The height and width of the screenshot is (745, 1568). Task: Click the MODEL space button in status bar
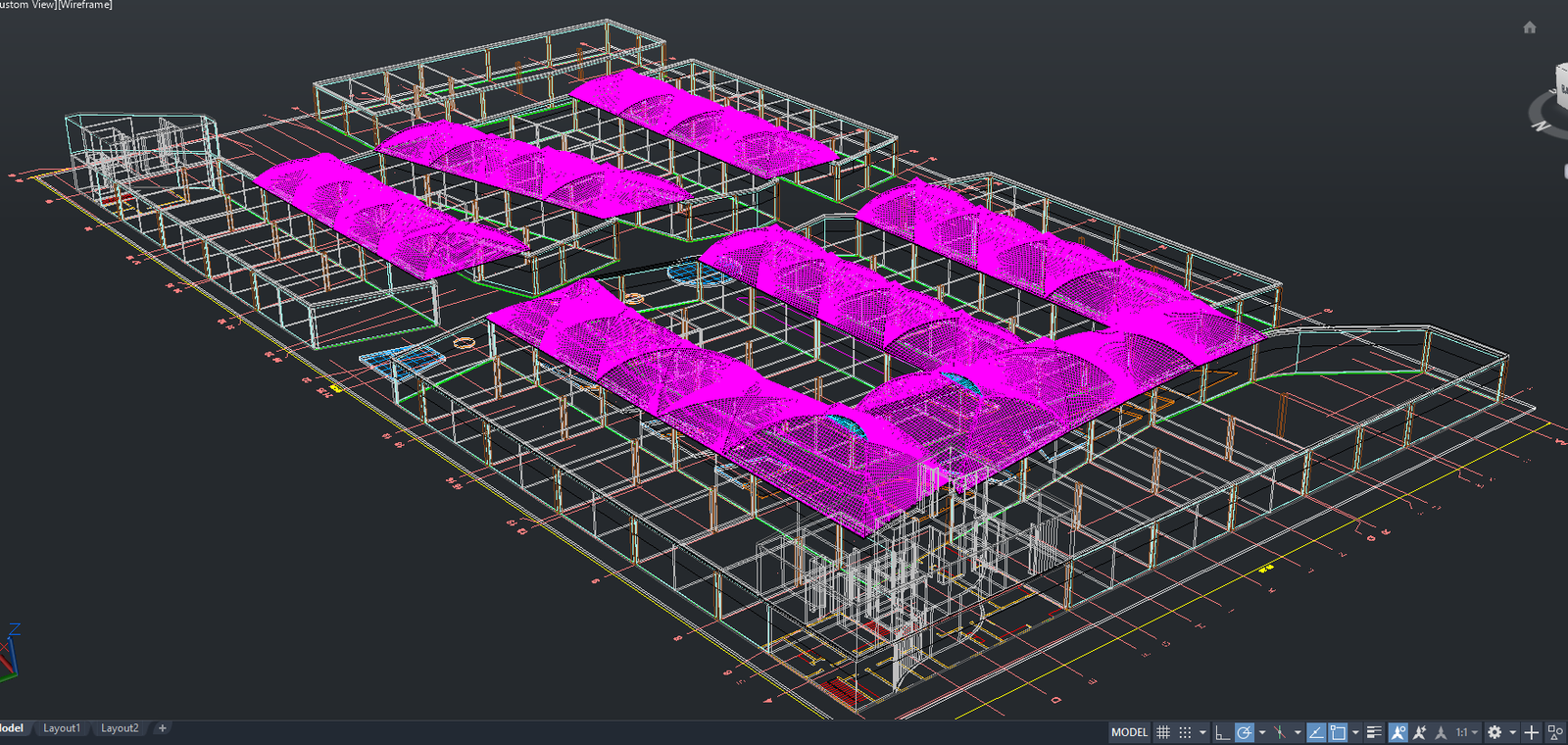coord(1130,732)
